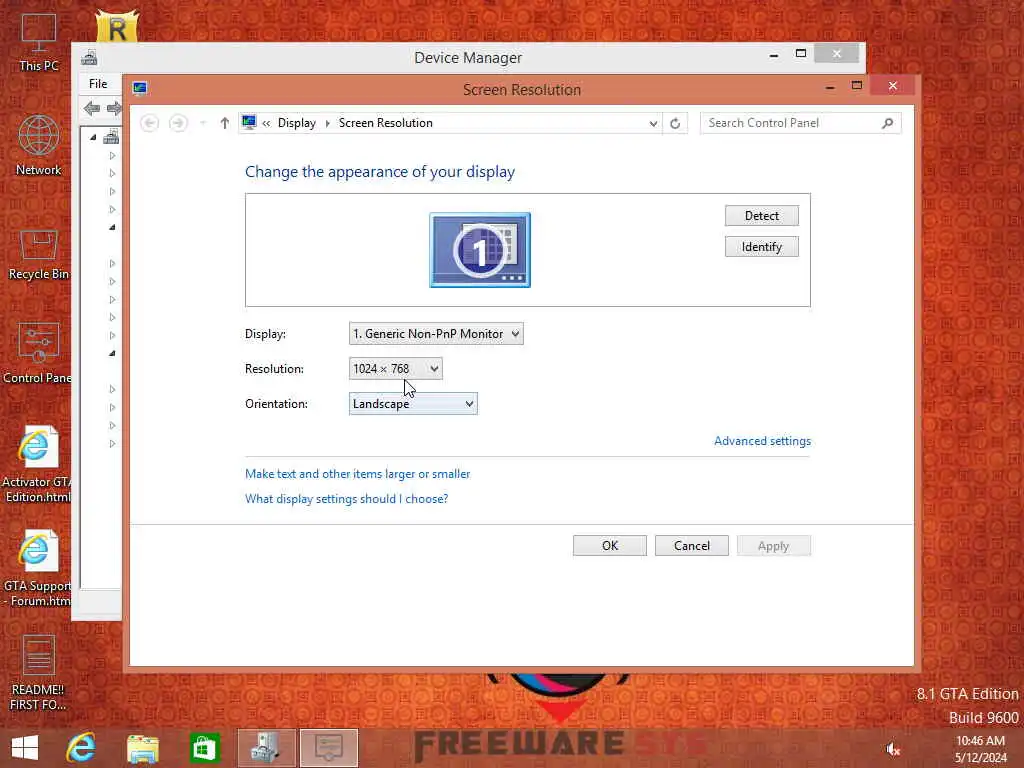The image size is (1024, 768).
Task: Click the Screen Resolution title bar icon
Action: pyautogui.click(x=139, y=88)
